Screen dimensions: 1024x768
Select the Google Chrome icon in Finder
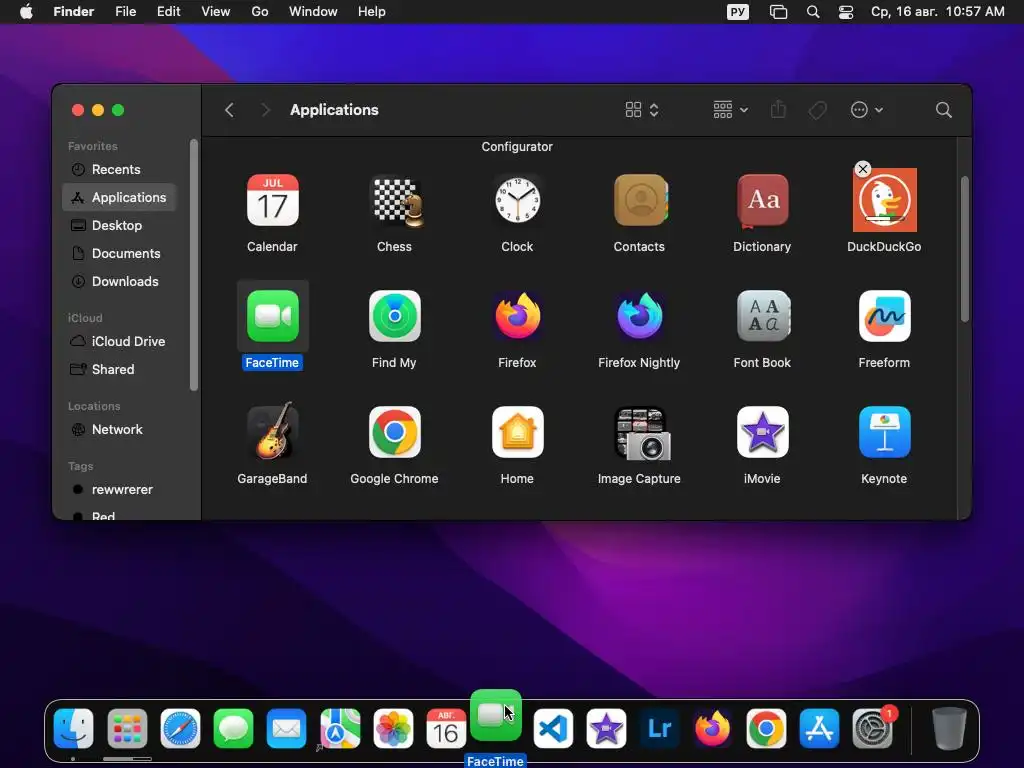pos(394,432)
